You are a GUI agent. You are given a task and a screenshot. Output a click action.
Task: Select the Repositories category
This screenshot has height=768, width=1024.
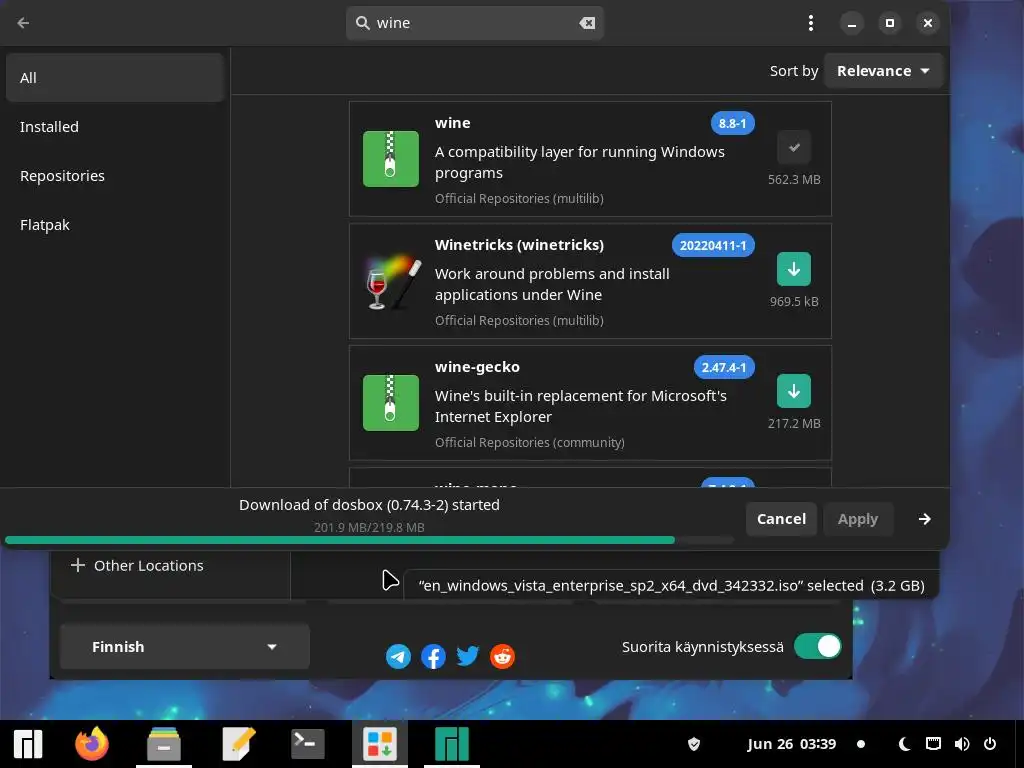coord(115,176)
